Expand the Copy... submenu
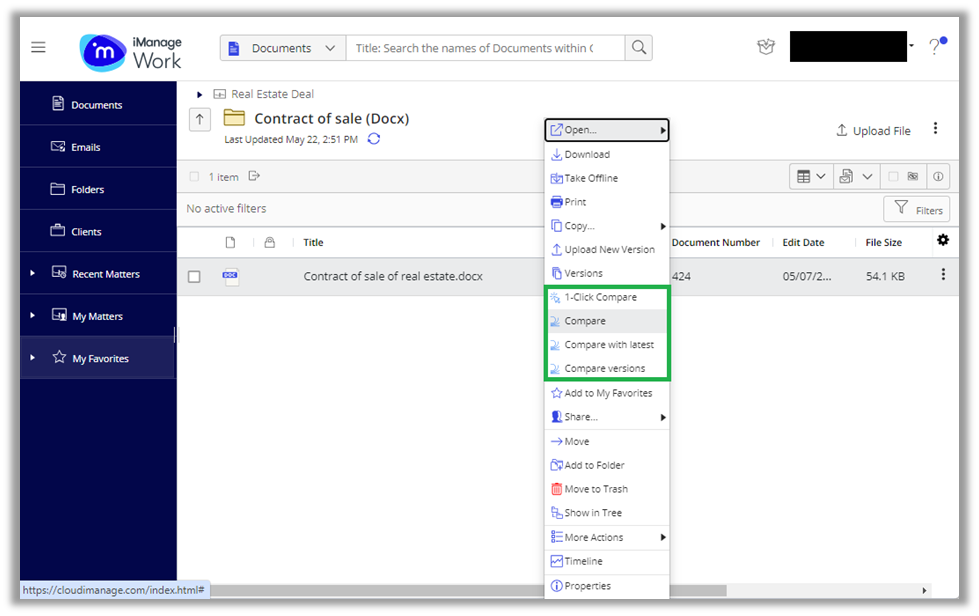Image resolution: width=979 pixels, height=616 pixels. (607, 226)
